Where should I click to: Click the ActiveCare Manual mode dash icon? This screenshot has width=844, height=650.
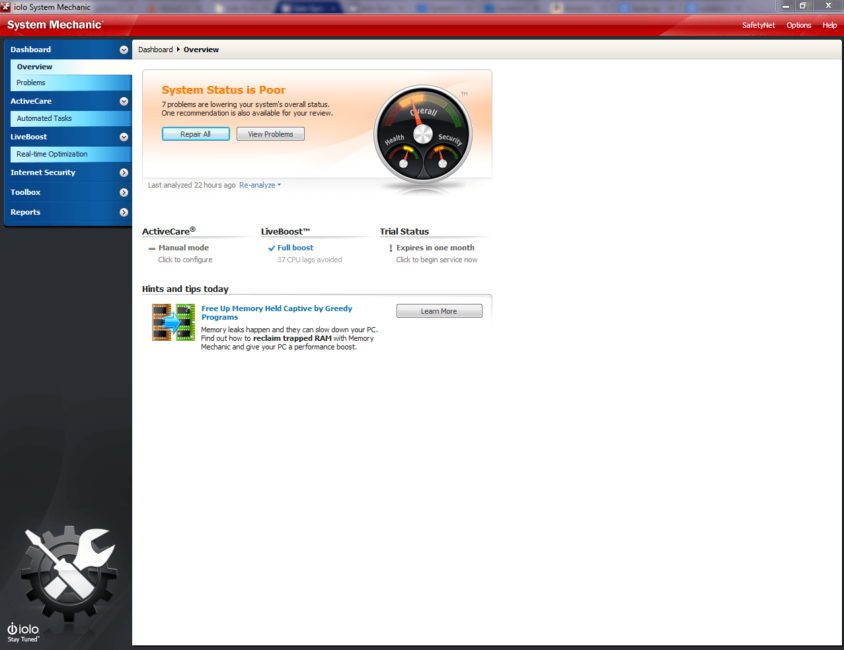pos(152,248)
